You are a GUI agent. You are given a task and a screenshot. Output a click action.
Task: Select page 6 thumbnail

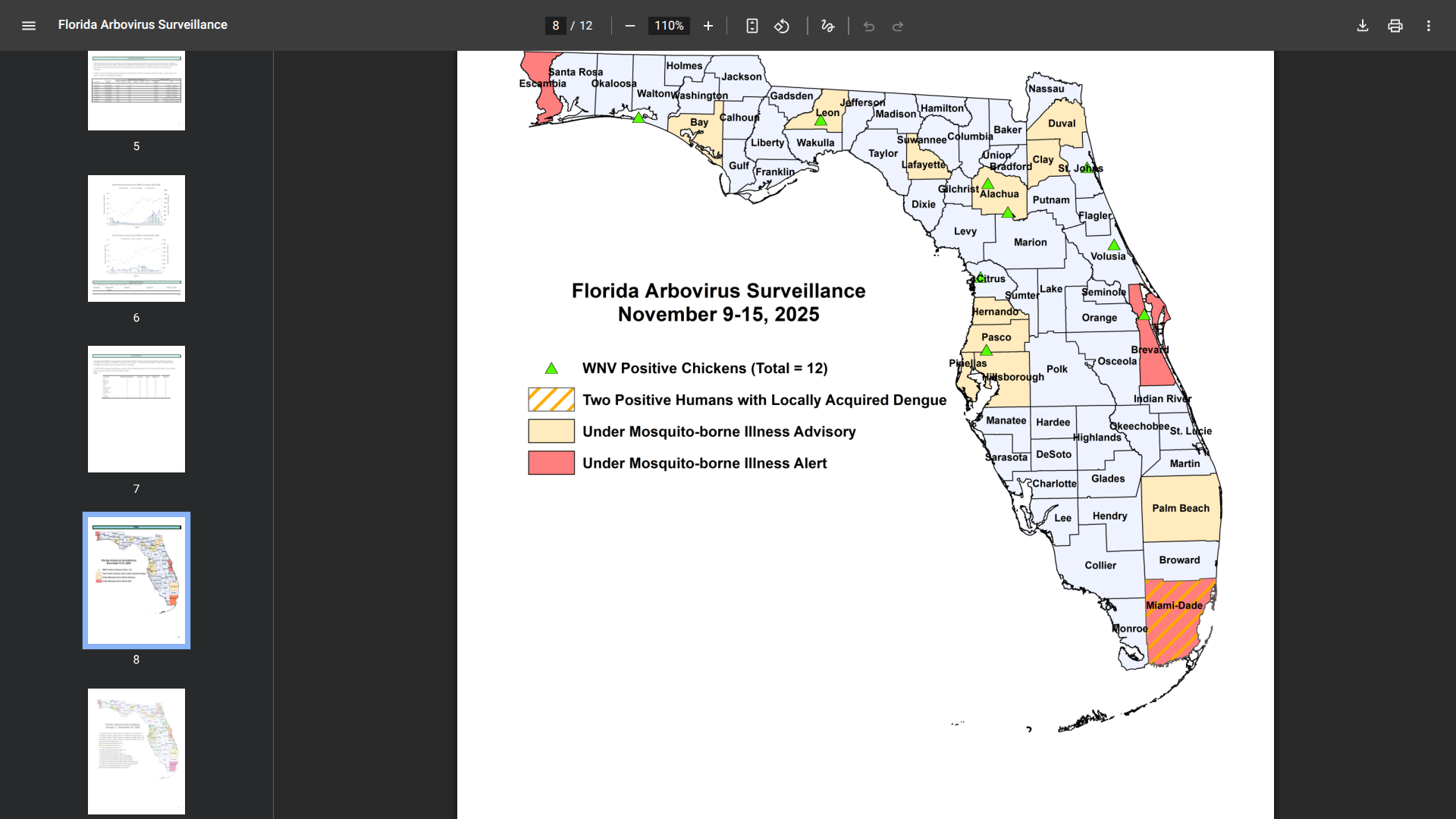tap(136, 238)
